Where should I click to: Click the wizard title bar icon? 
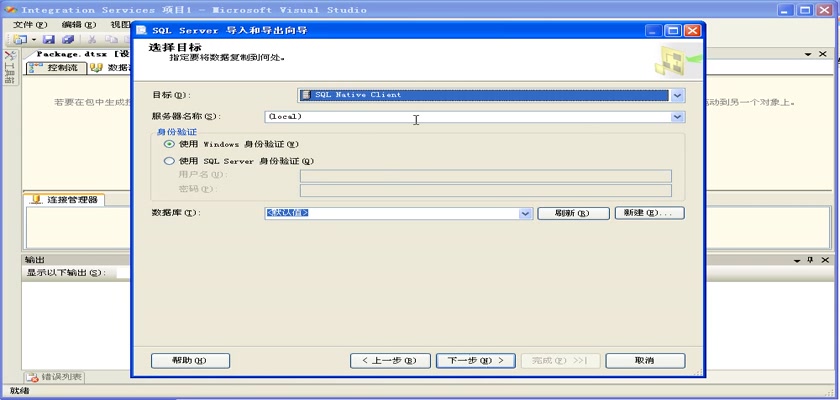[141, 31]
